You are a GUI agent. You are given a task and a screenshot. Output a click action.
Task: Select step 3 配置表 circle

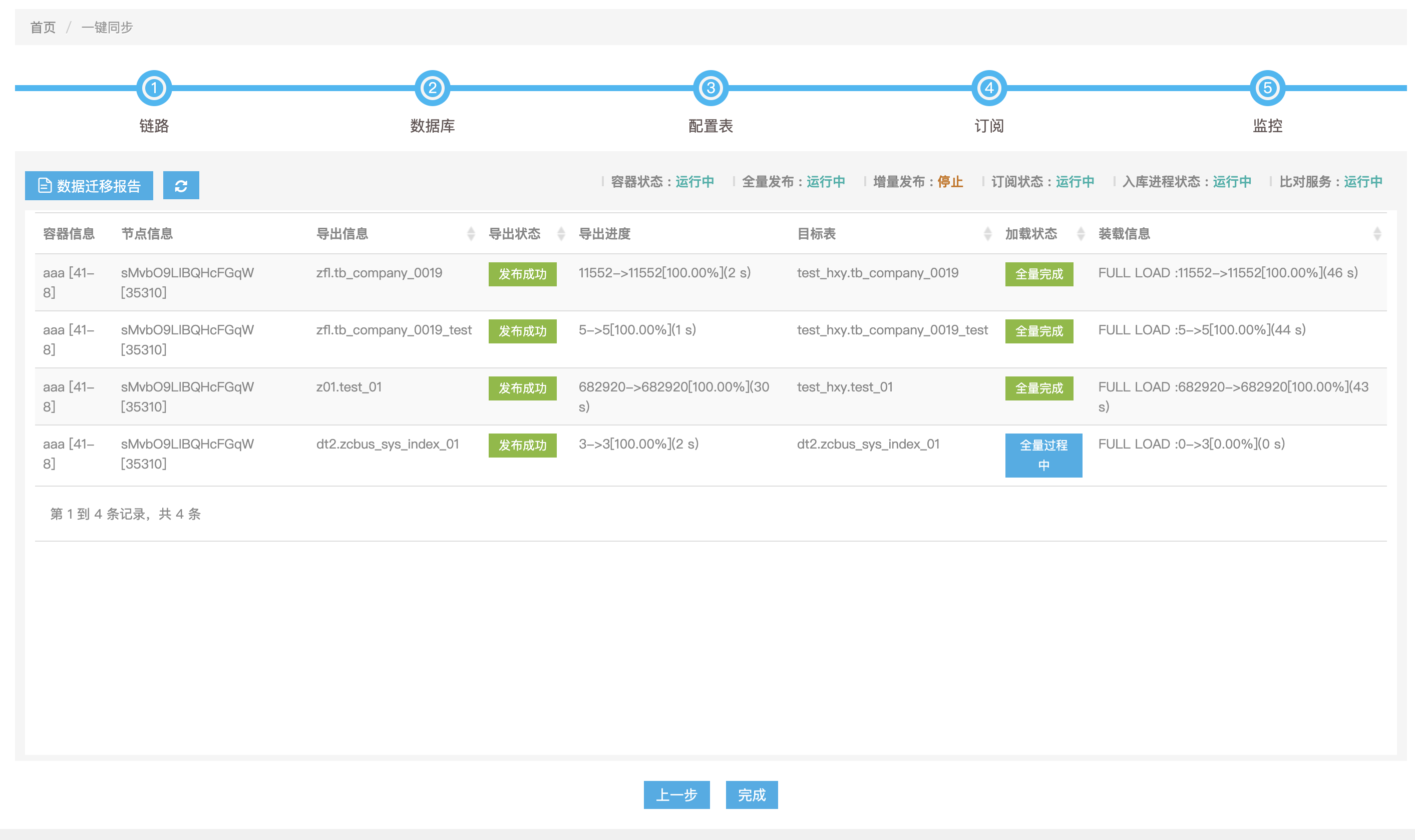[711, 88]
